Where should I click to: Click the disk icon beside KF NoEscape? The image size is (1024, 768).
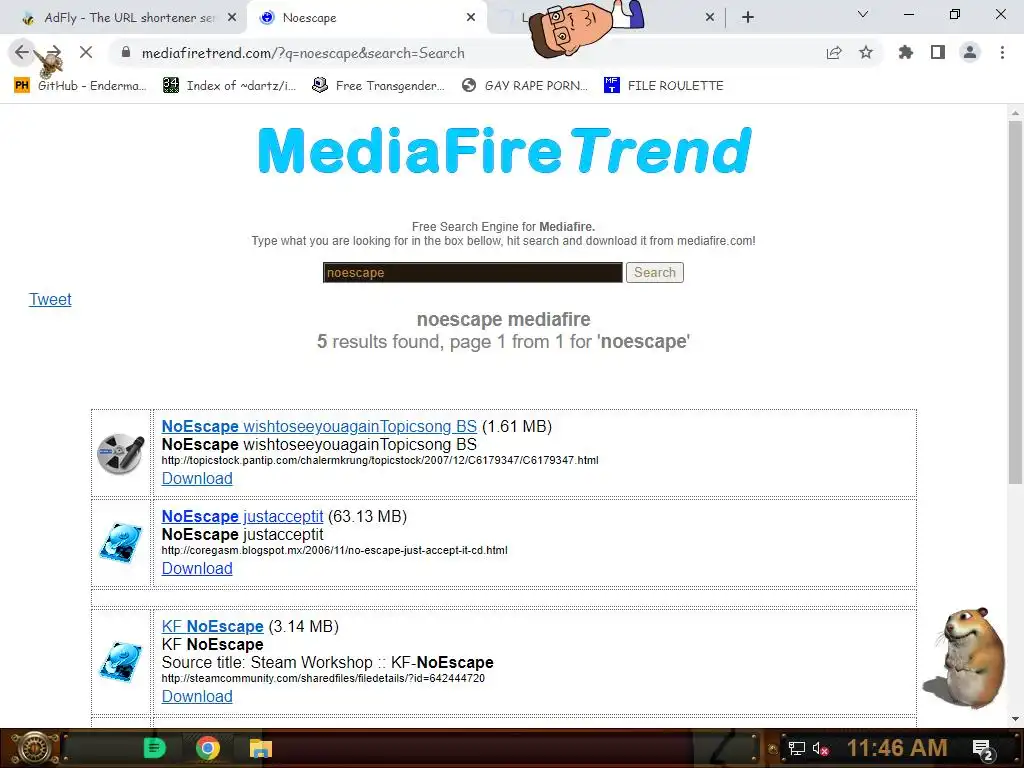[121, 662]
